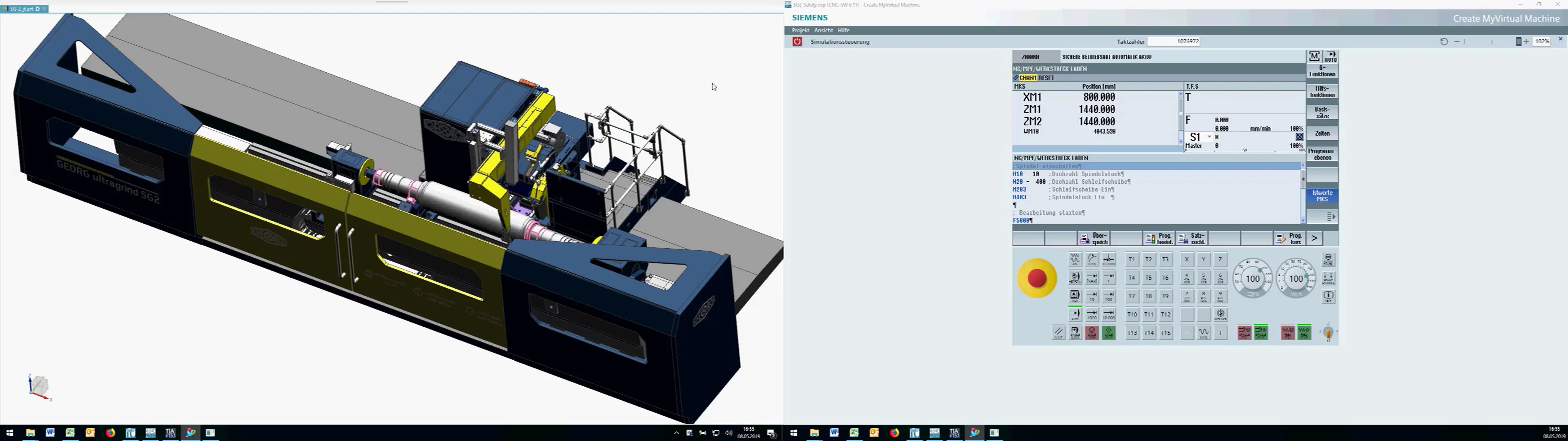The height and width of the screenshot is (441, 1568).
Task: Click the T1 key
Action: pos(1131,259)
